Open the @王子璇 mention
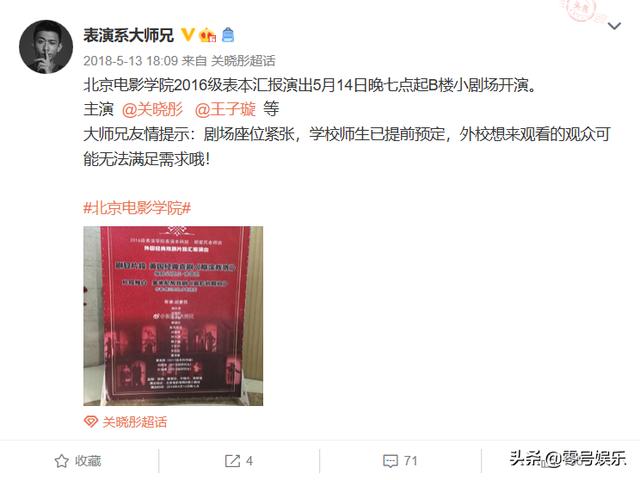Viewport: 640px width, 480px height. coord(225,109)
